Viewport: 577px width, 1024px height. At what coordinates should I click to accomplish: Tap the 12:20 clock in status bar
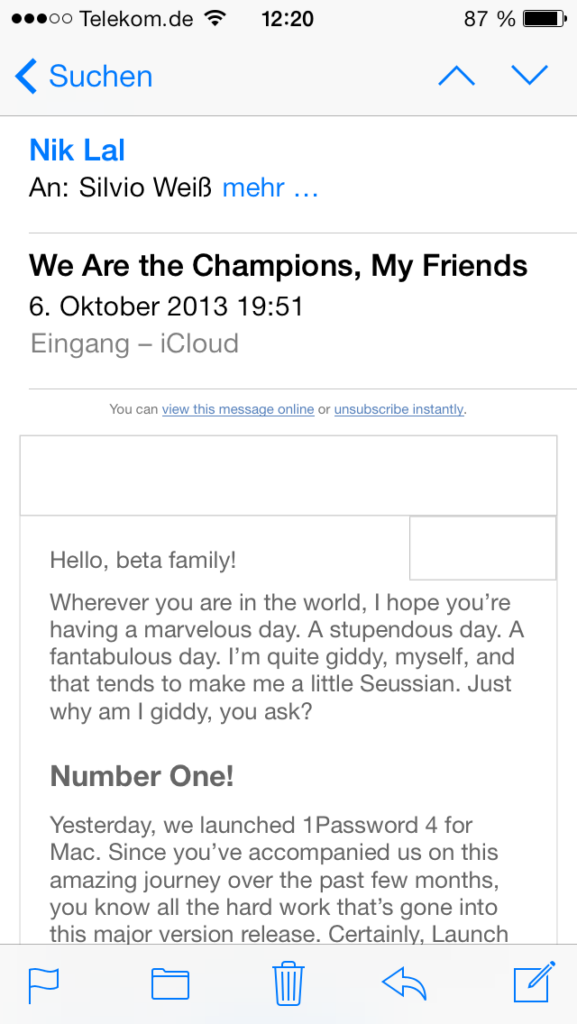pos(287,19)
